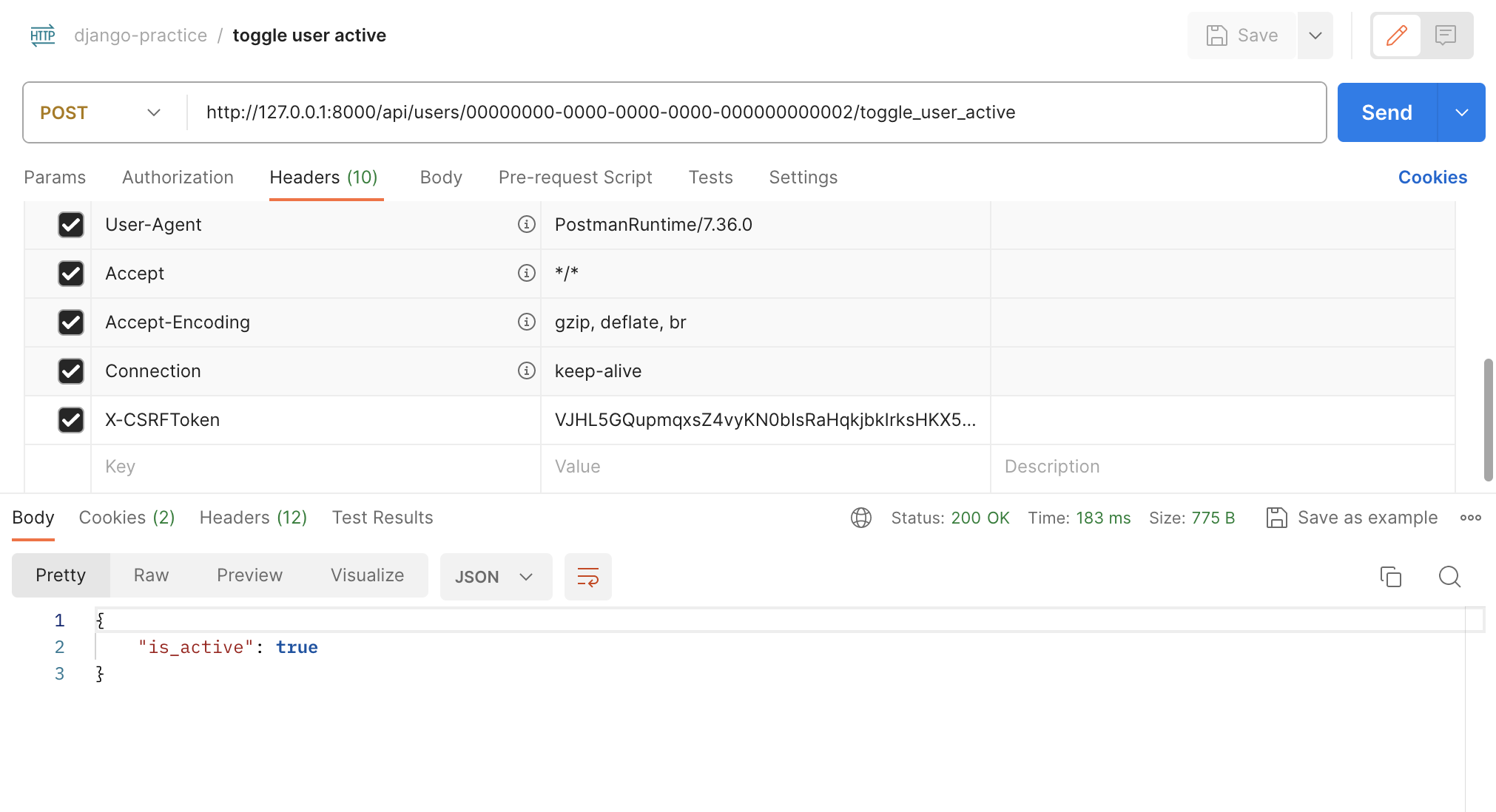Click the request URL input field
This screenshot has height=812, width=1496.
pyautogui.click(x=755, y=112)
